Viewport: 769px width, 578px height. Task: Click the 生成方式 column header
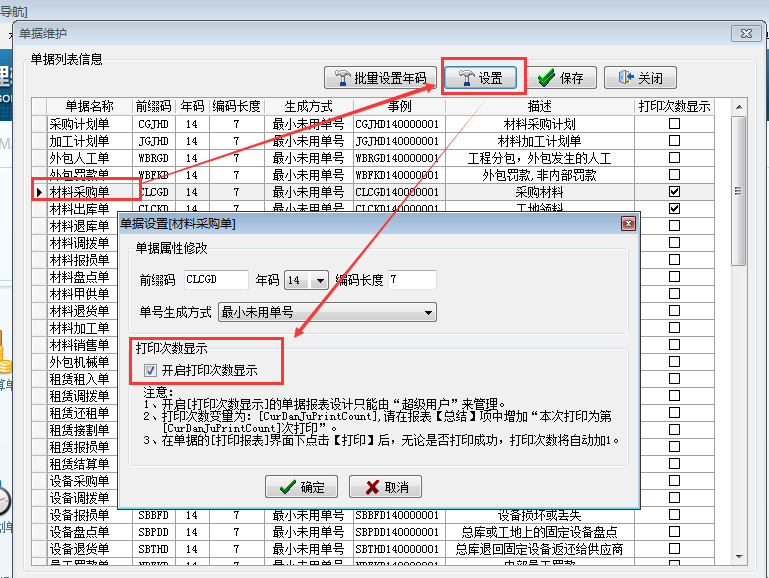tap(308, 106)
